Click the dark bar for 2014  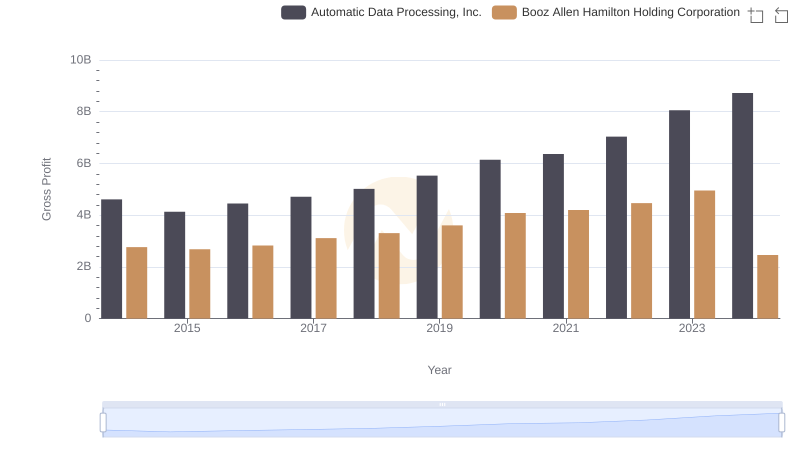[112, 259]
